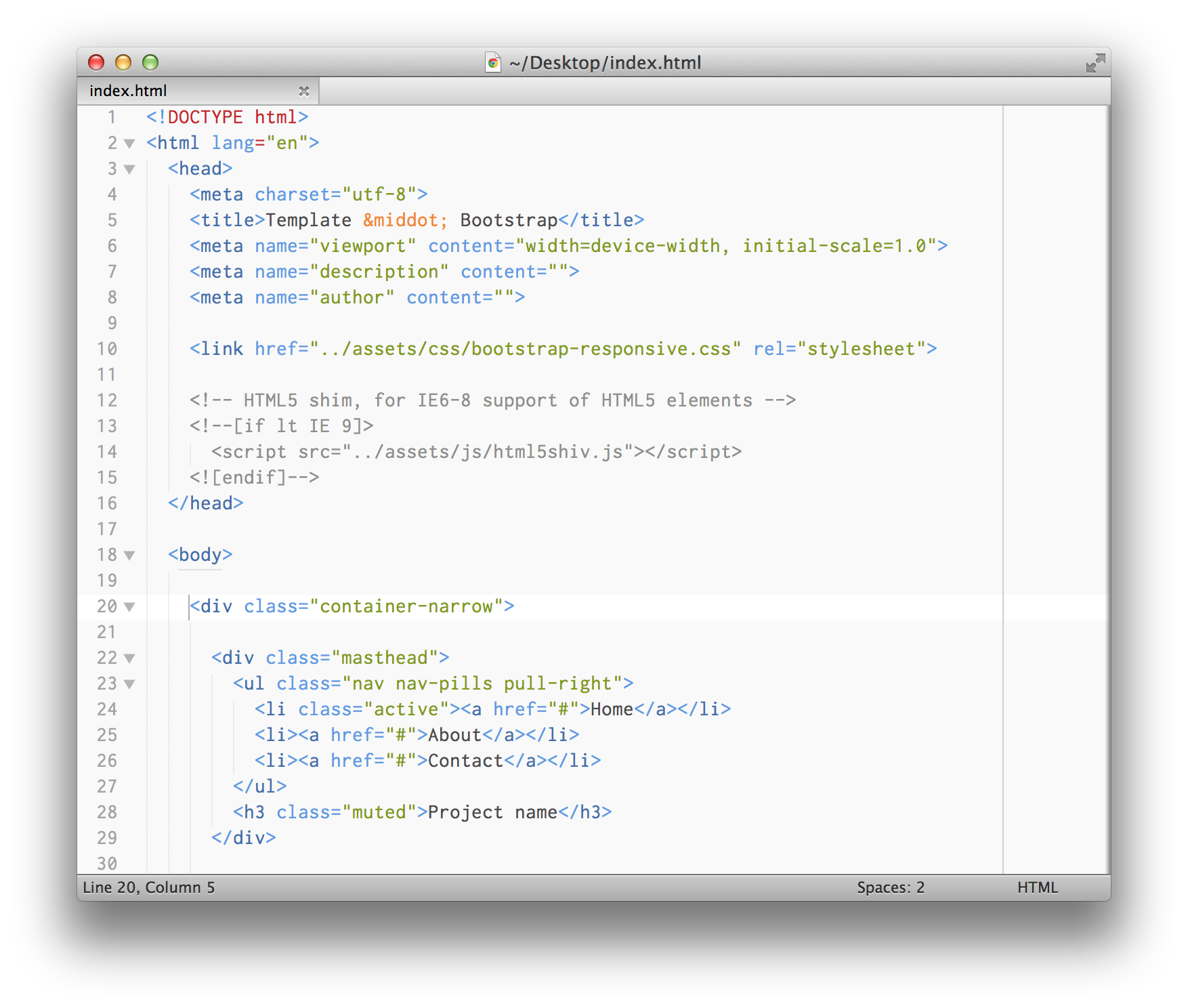Collapse the head section at line 3
The width and height of the screenshot is (1188, 1008).
pyautogui.click(x=129, y=169)
